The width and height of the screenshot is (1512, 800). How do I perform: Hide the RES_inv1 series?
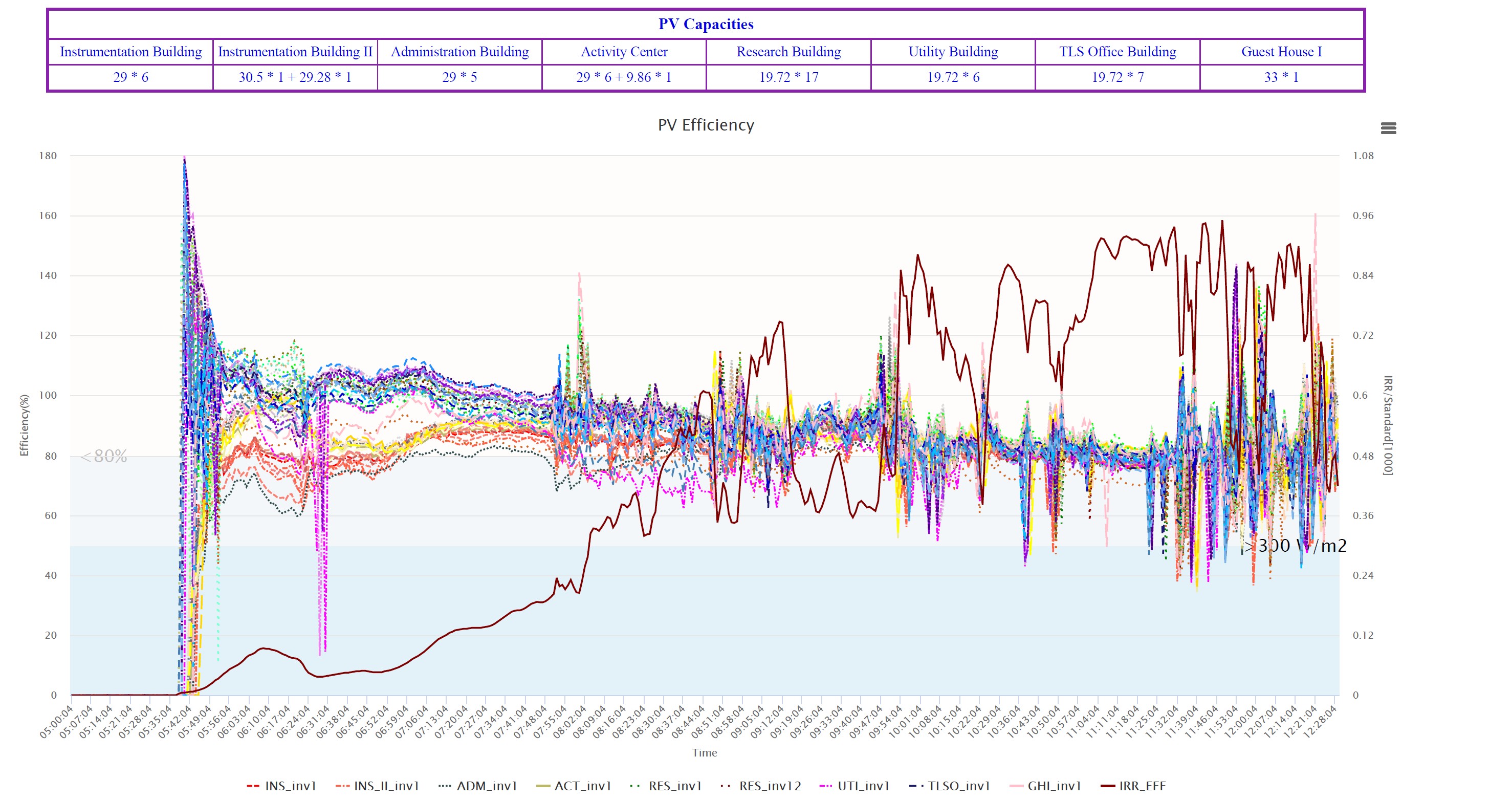coord(674,785)
